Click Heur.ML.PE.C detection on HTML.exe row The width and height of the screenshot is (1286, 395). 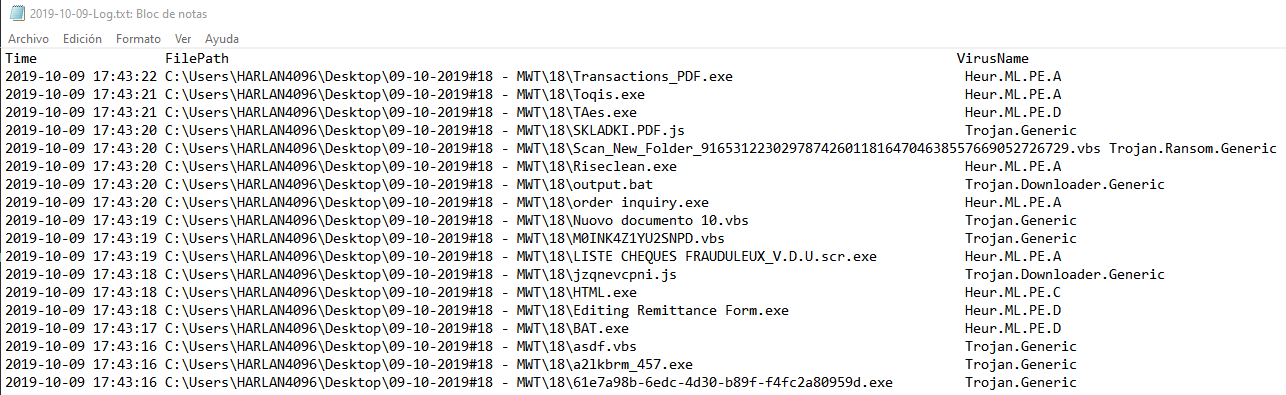click(1013, 293)
